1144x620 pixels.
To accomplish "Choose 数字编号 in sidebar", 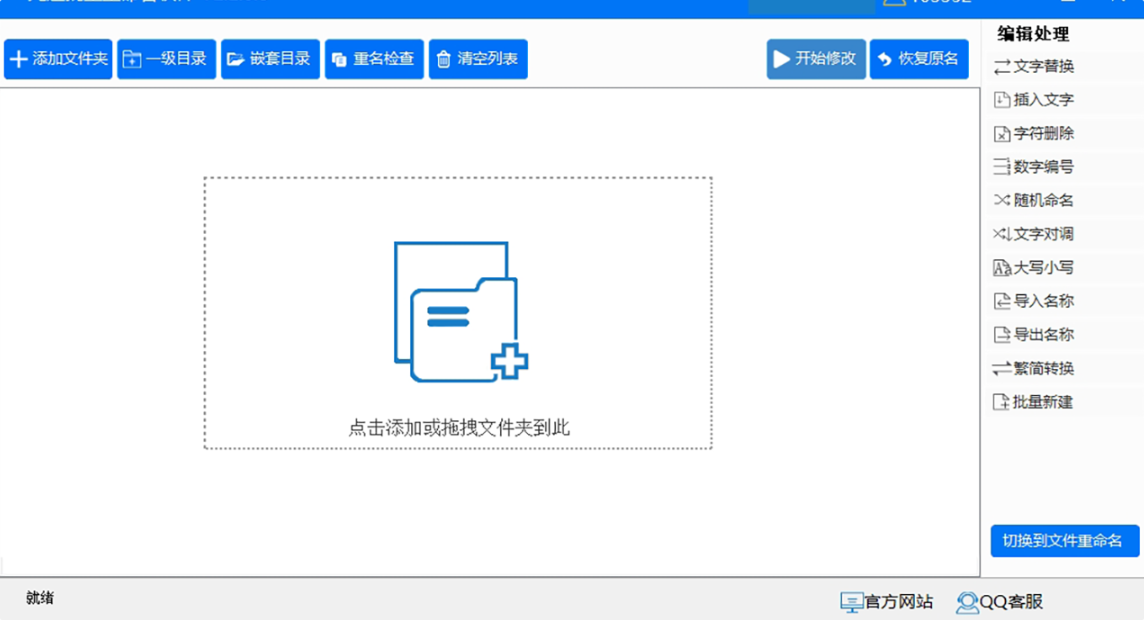I will point(1034,167).
